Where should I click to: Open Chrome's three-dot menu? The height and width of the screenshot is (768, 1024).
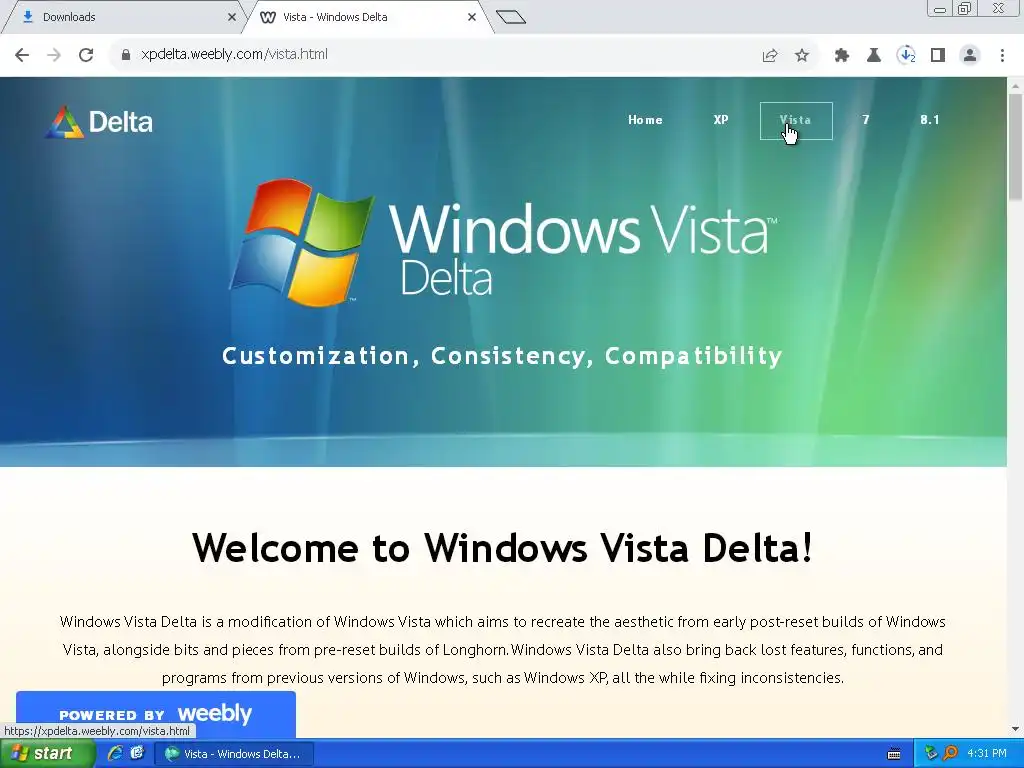[1002, 56]
